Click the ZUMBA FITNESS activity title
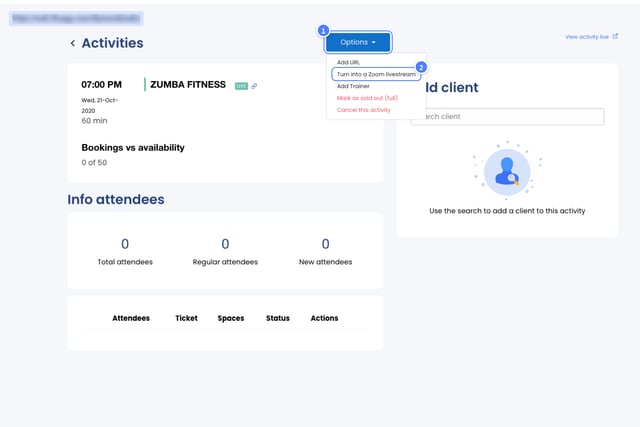The image size is (640, 427). [x=188, y=85]
